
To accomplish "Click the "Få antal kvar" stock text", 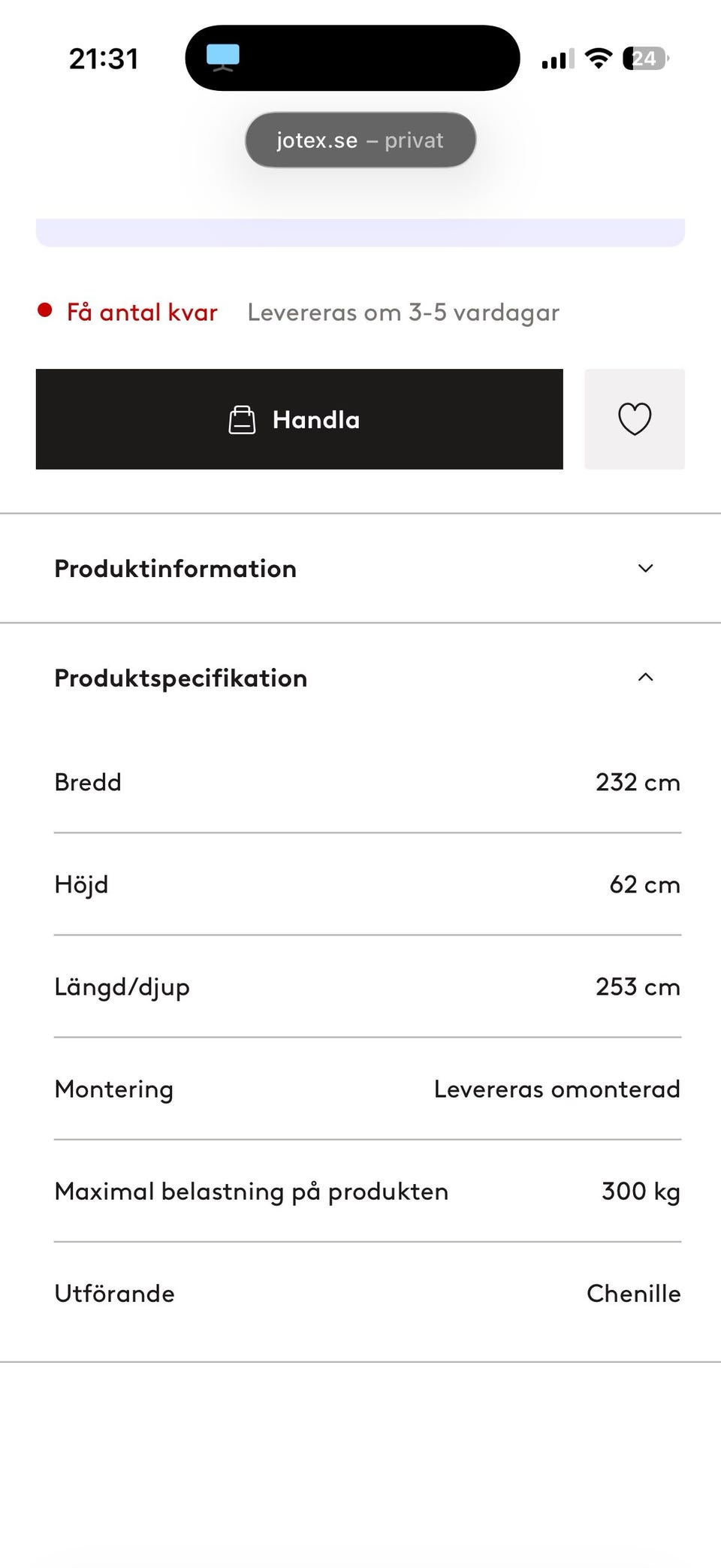I will pos(142,312).
